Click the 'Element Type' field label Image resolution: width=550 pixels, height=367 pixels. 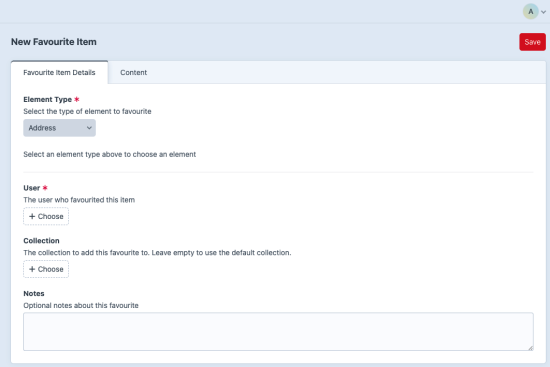pos(47,100)
